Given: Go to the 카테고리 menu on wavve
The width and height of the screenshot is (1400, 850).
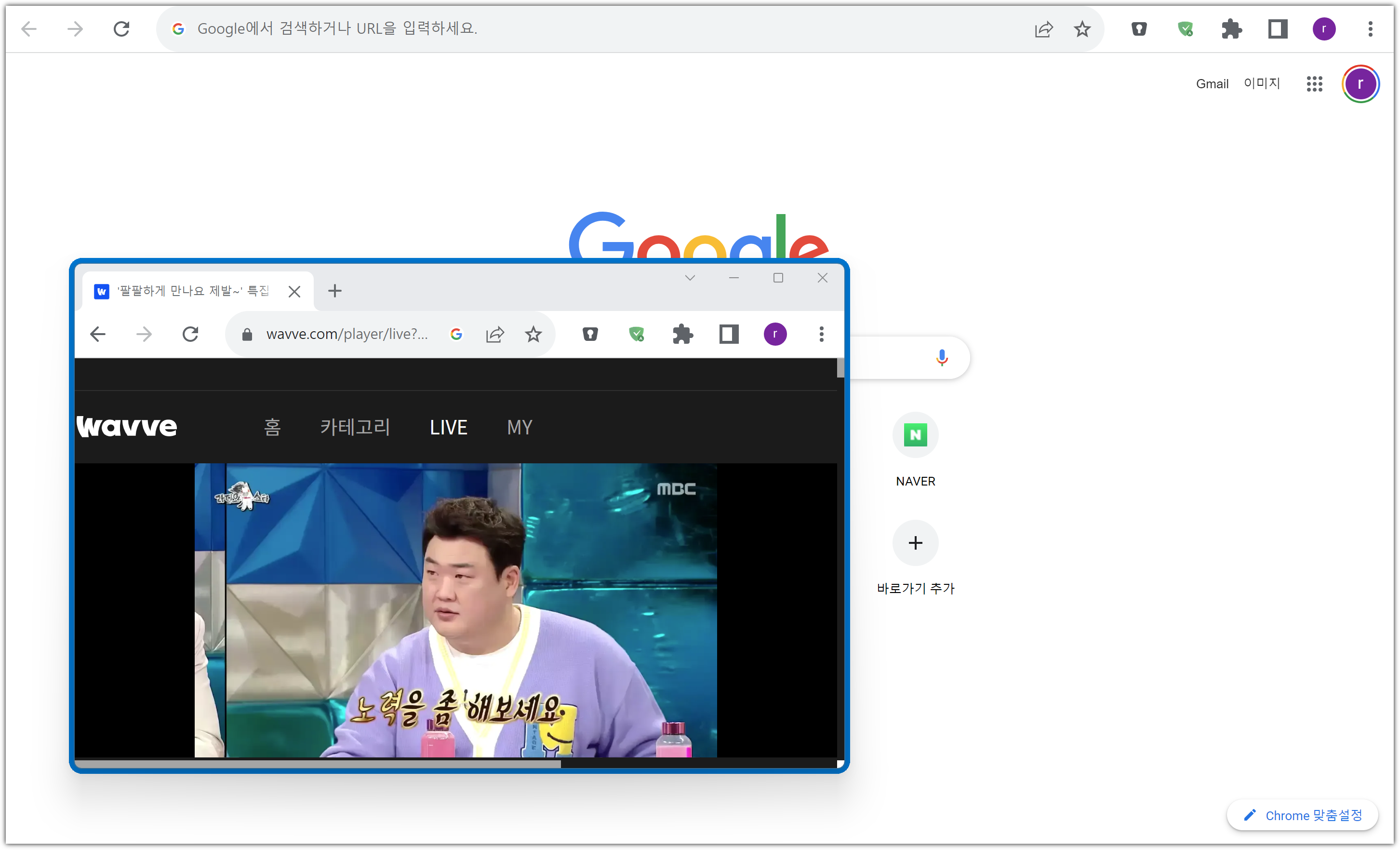Looking at the screenshot, I should pyautogui.click(x=355, y=428).
